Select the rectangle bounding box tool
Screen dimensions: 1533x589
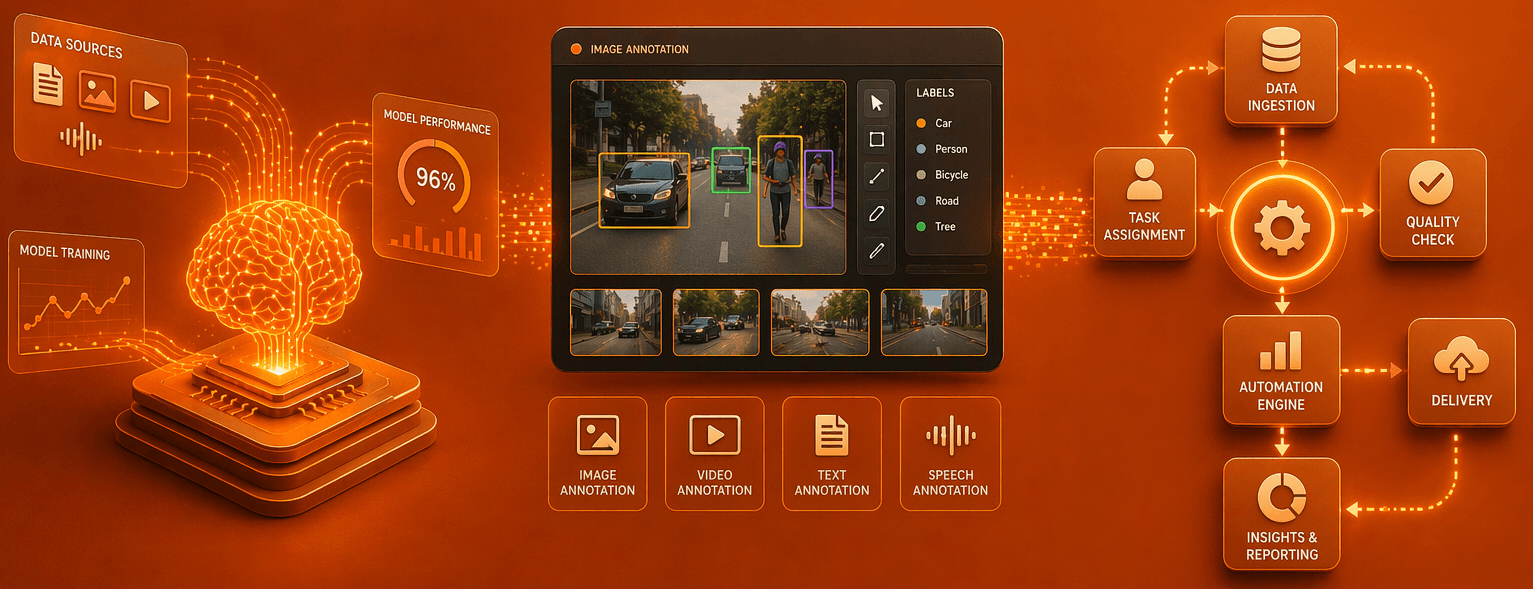[x=877, y=140]
